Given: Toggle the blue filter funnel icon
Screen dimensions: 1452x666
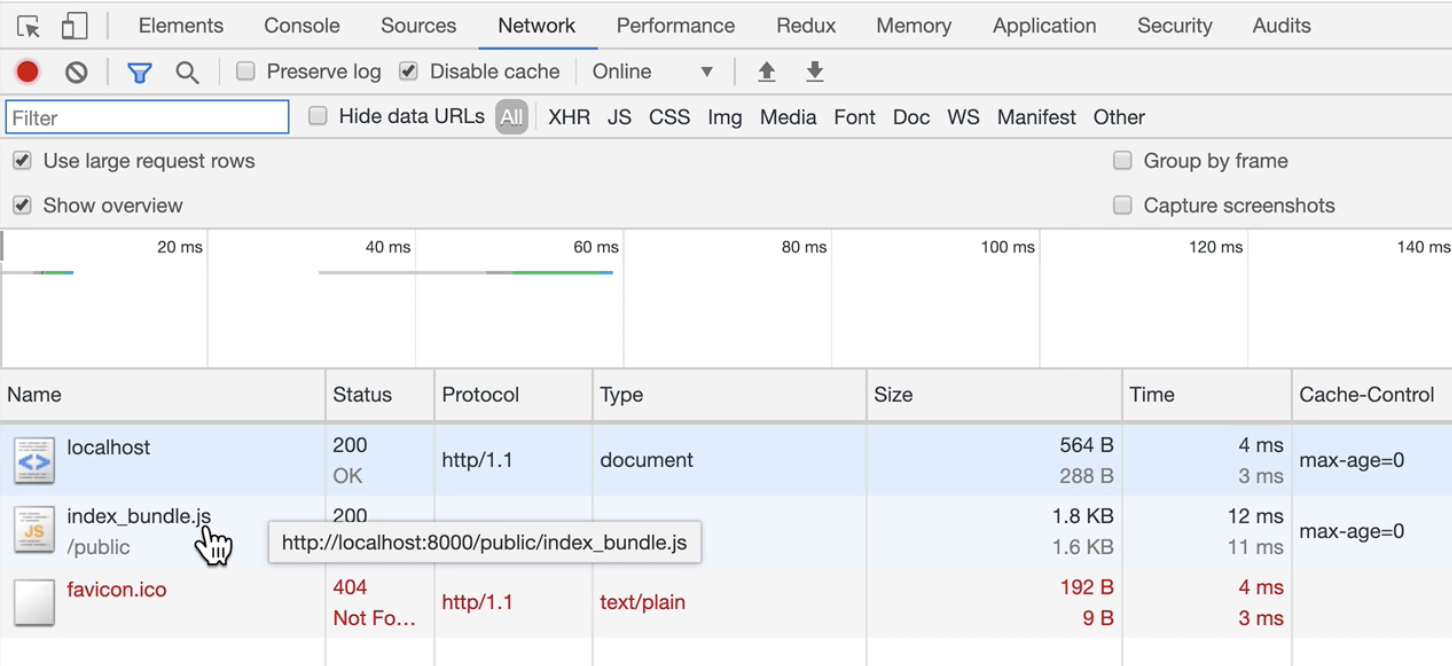Looking at the screenshot, I should tap(140, 72).
